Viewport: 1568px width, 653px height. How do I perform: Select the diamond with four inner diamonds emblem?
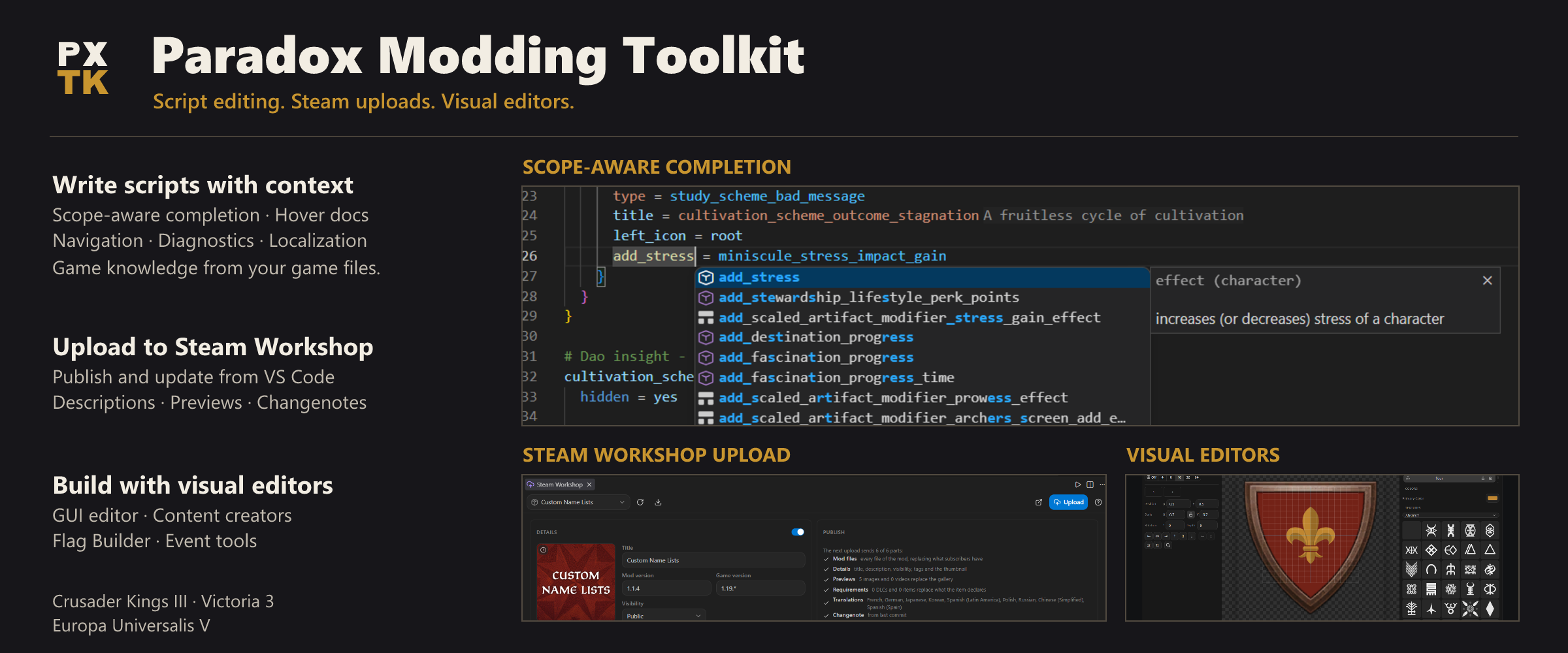pos(1431,550)
